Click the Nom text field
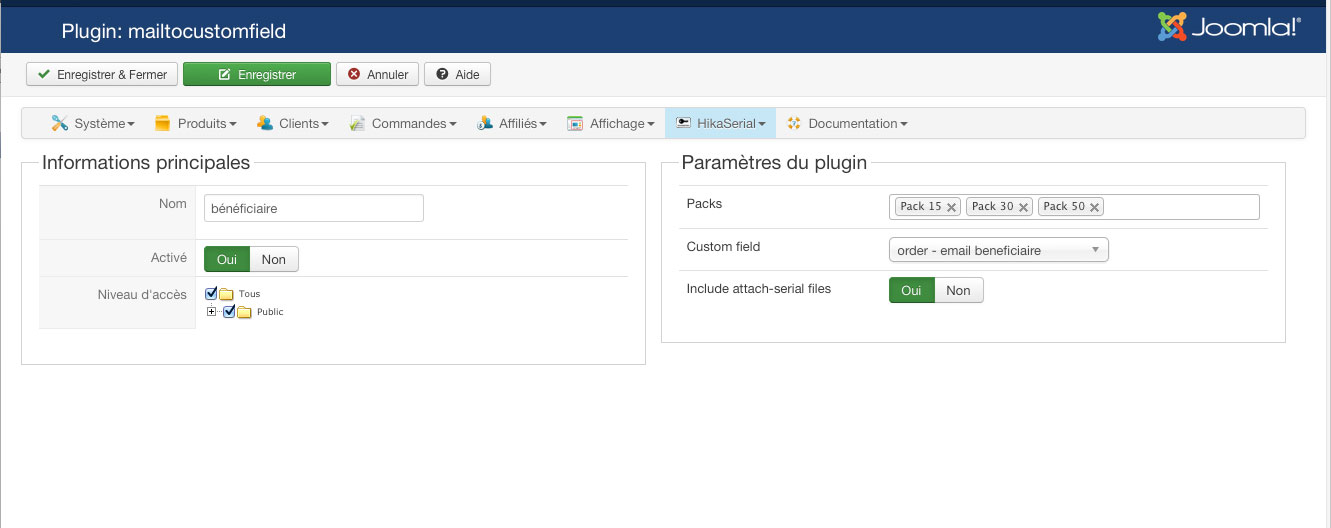The width and height of the screenshot is (1331, 528). pos(313,208)
